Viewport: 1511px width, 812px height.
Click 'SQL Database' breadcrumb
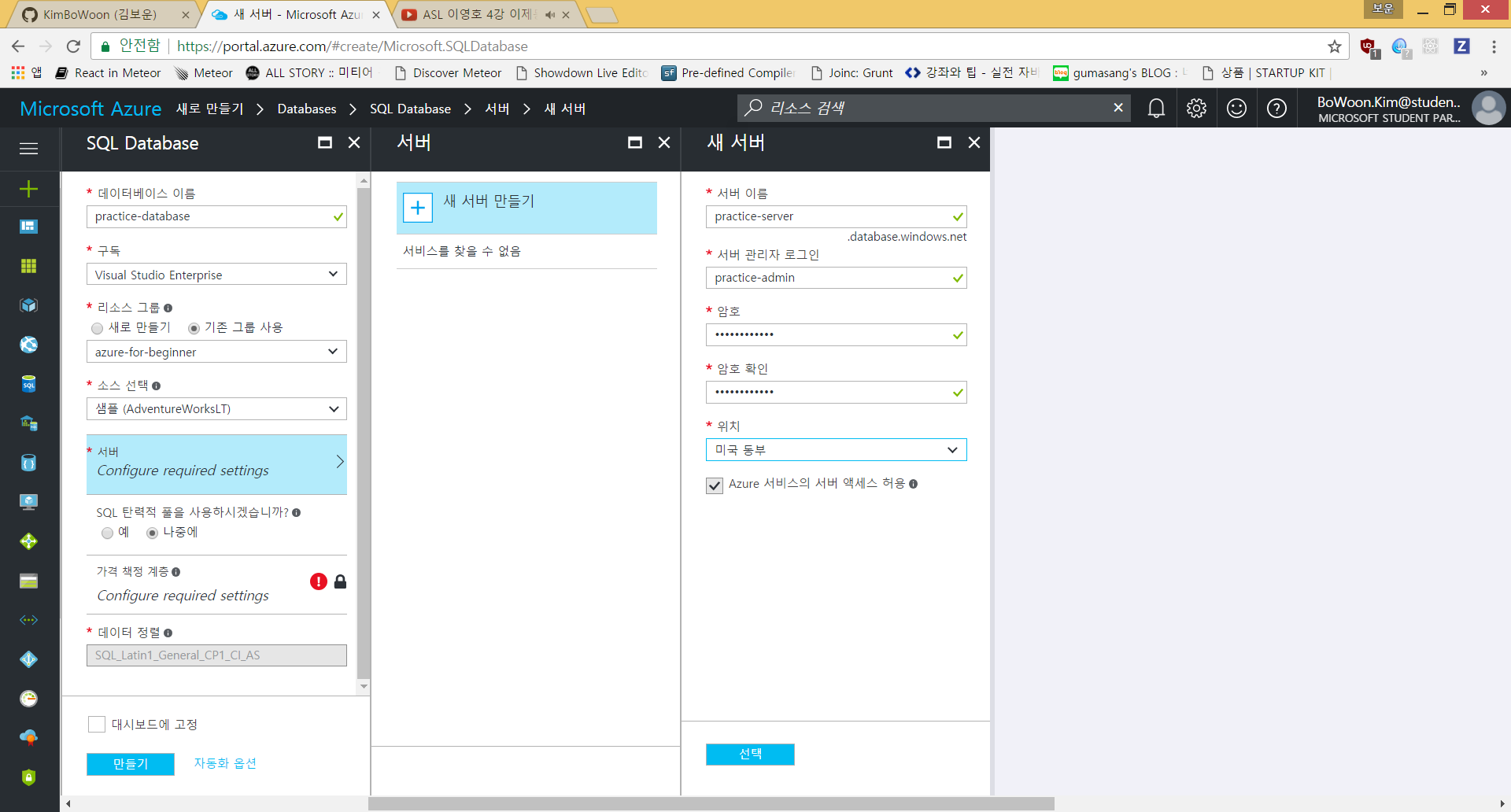[410, 109]
